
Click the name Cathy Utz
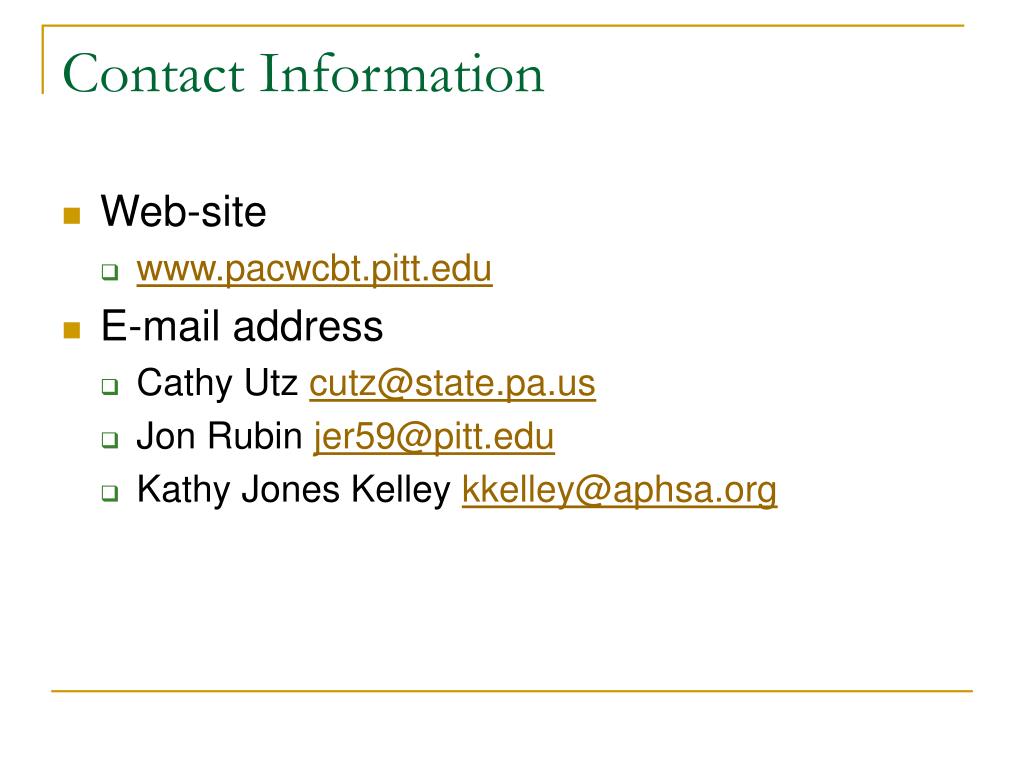(217, 383)
